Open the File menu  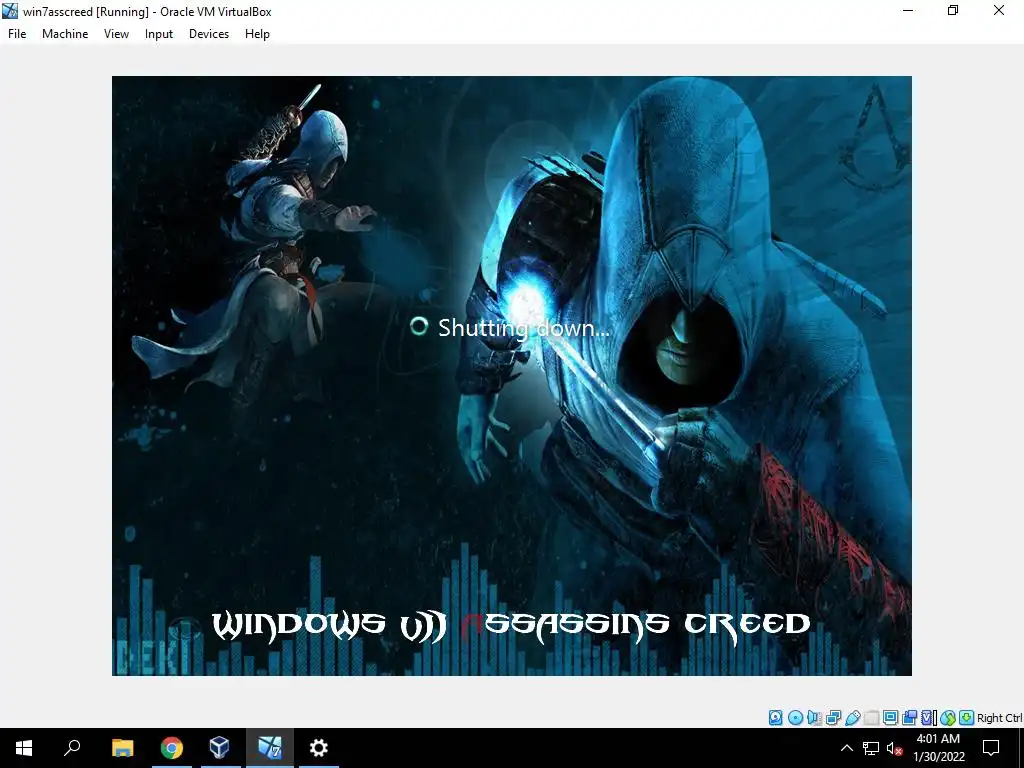tap(17, 34)
